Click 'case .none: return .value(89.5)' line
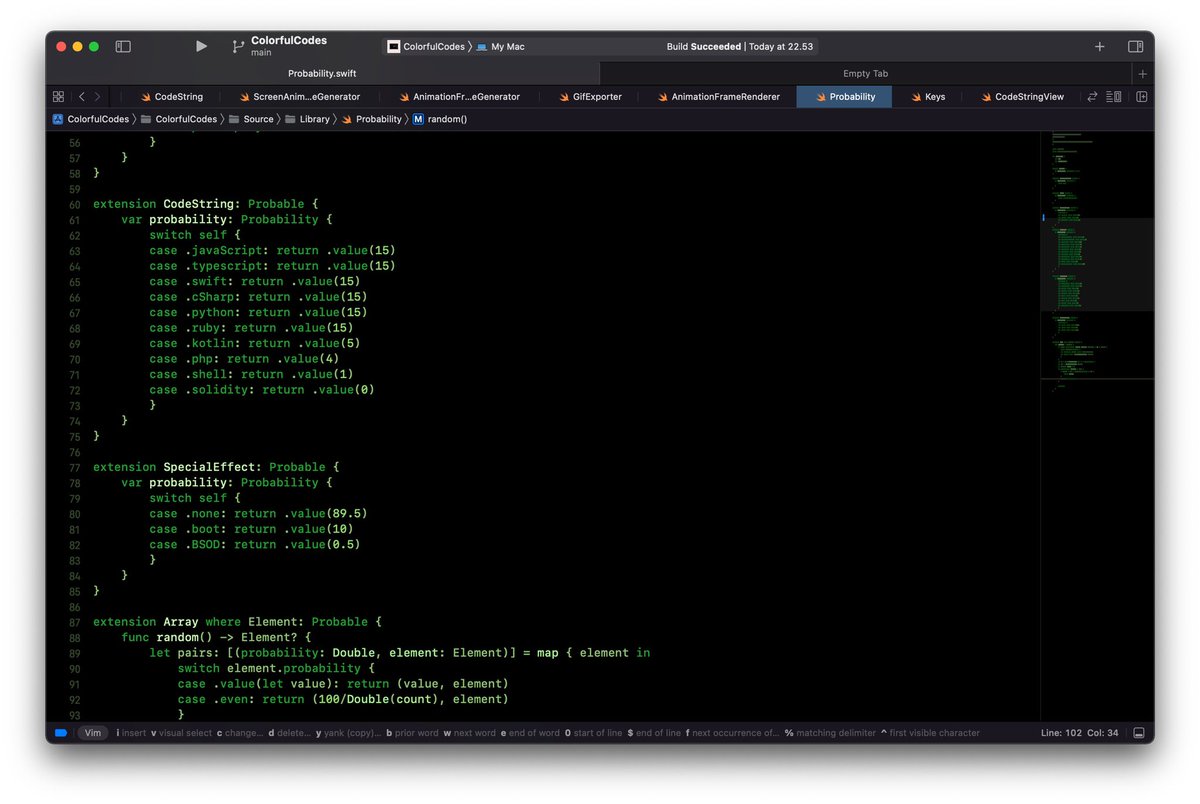This screenshot has width=1200, height=804. pos(259,513)
